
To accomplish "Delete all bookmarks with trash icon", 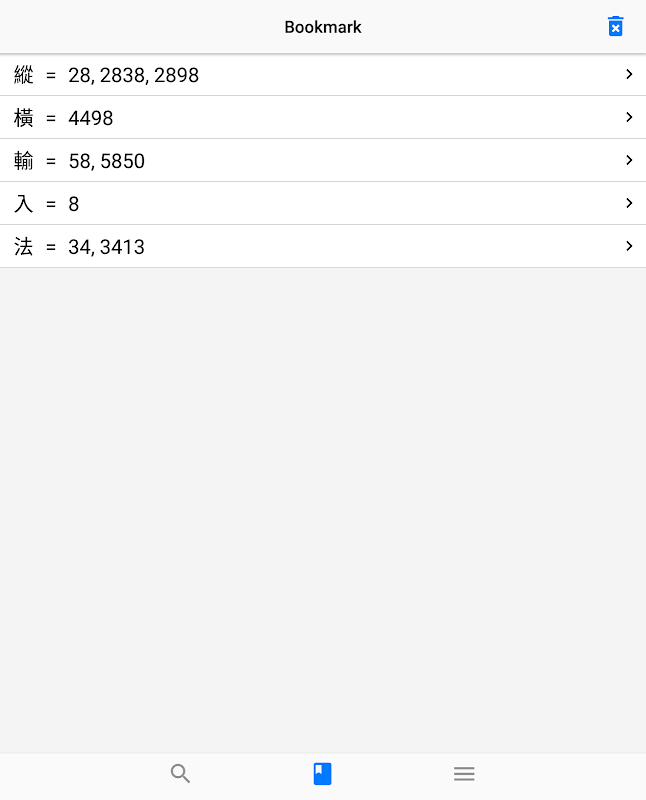I will click(615, 27).
